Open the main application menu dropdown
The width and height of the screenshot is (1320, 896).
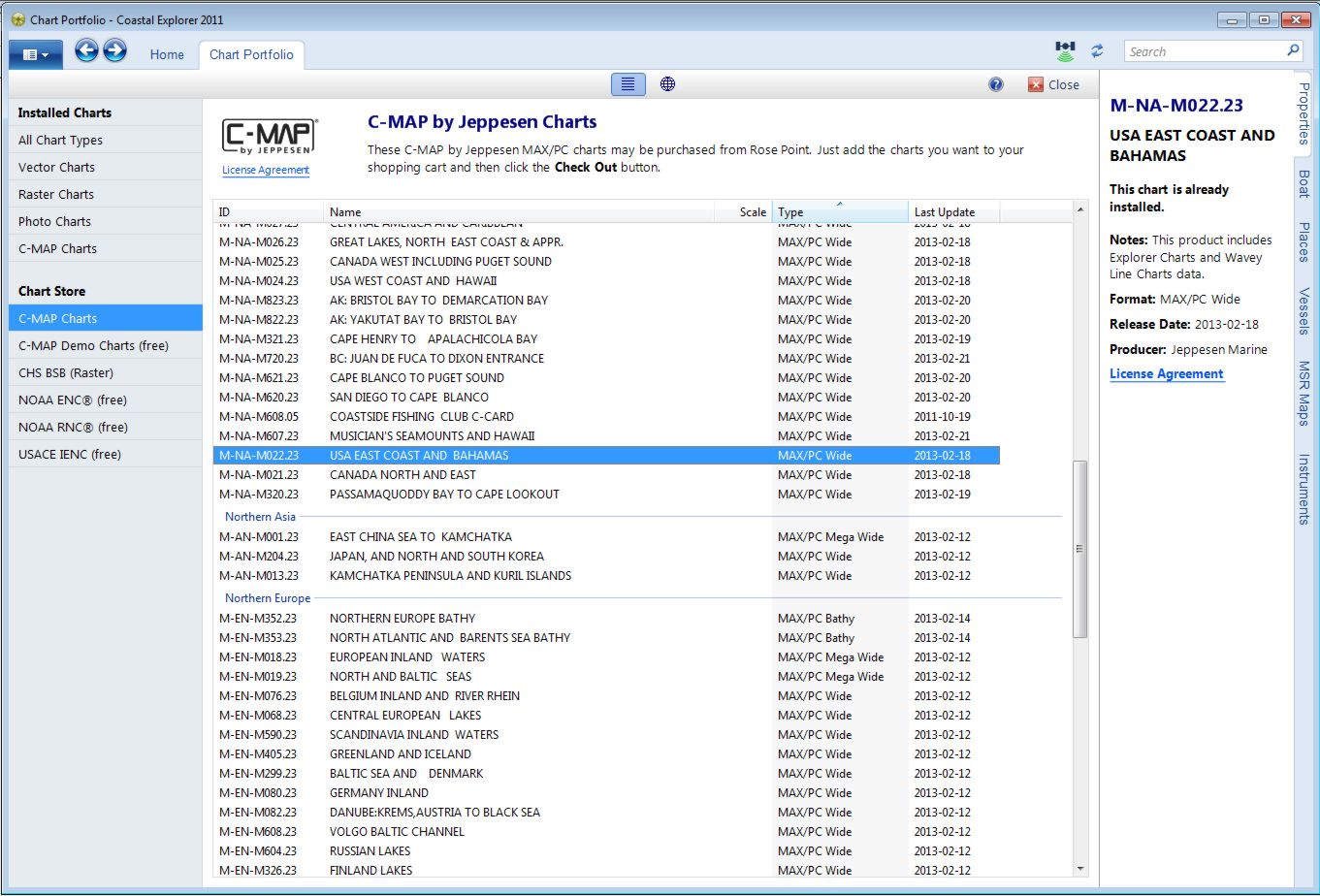tap(36, 55)
